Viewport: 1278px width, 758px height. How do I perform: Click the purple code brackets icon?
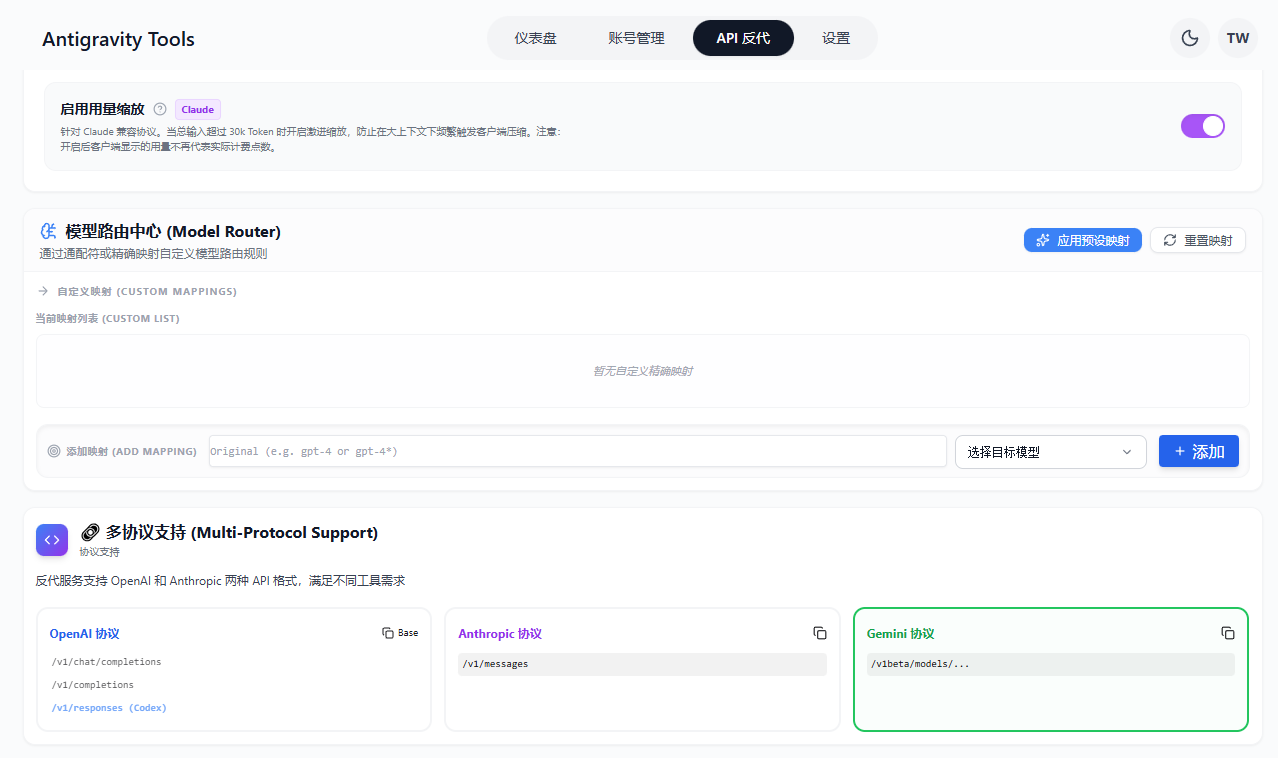click(52, 540)
